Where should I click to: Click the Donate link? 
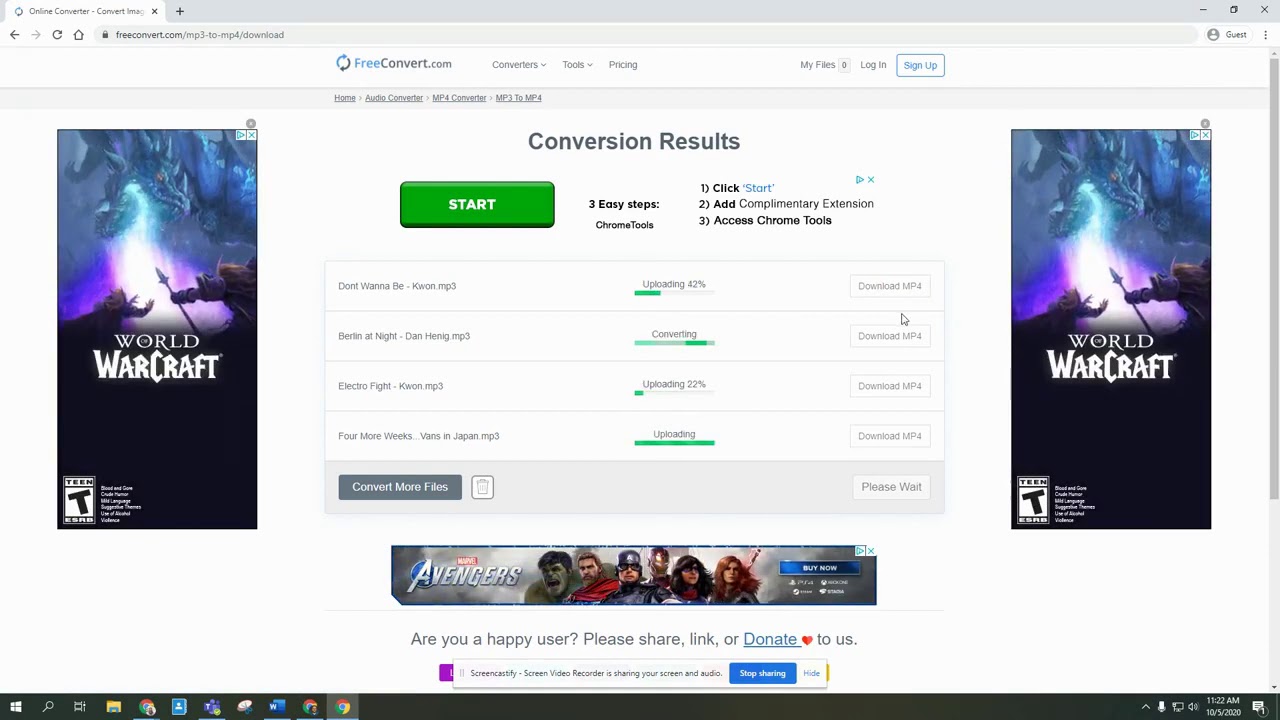pyautogui.click(x=770, y=639)
